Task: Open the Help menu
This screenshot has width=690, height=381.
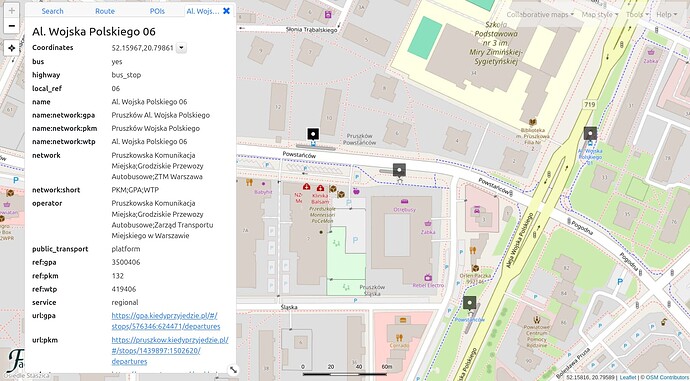Action: [666, 15]
